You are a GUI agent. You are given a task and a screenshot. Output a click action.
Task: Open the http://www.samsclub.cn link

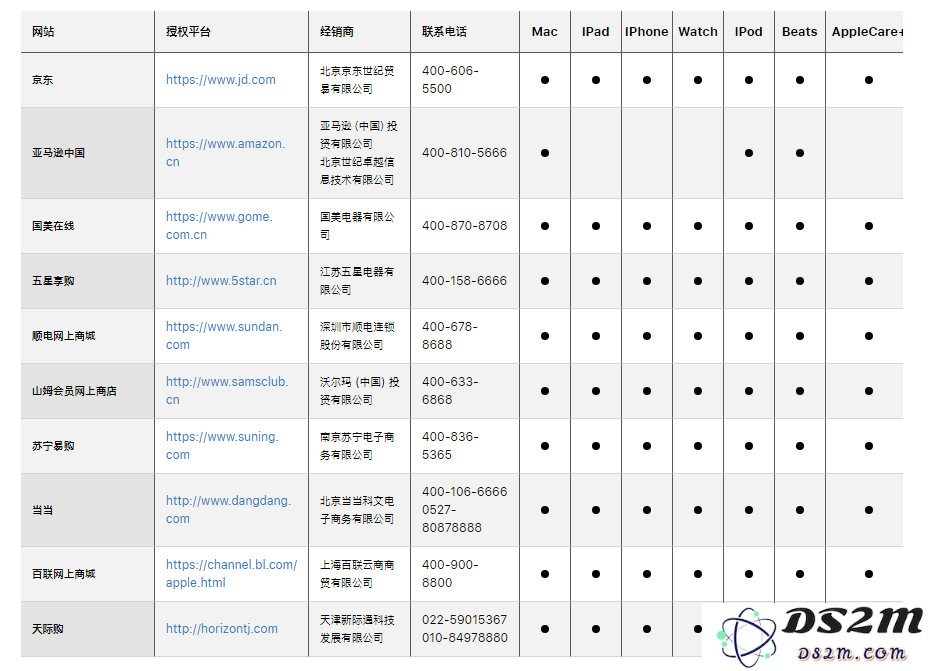tap(227, 390)
